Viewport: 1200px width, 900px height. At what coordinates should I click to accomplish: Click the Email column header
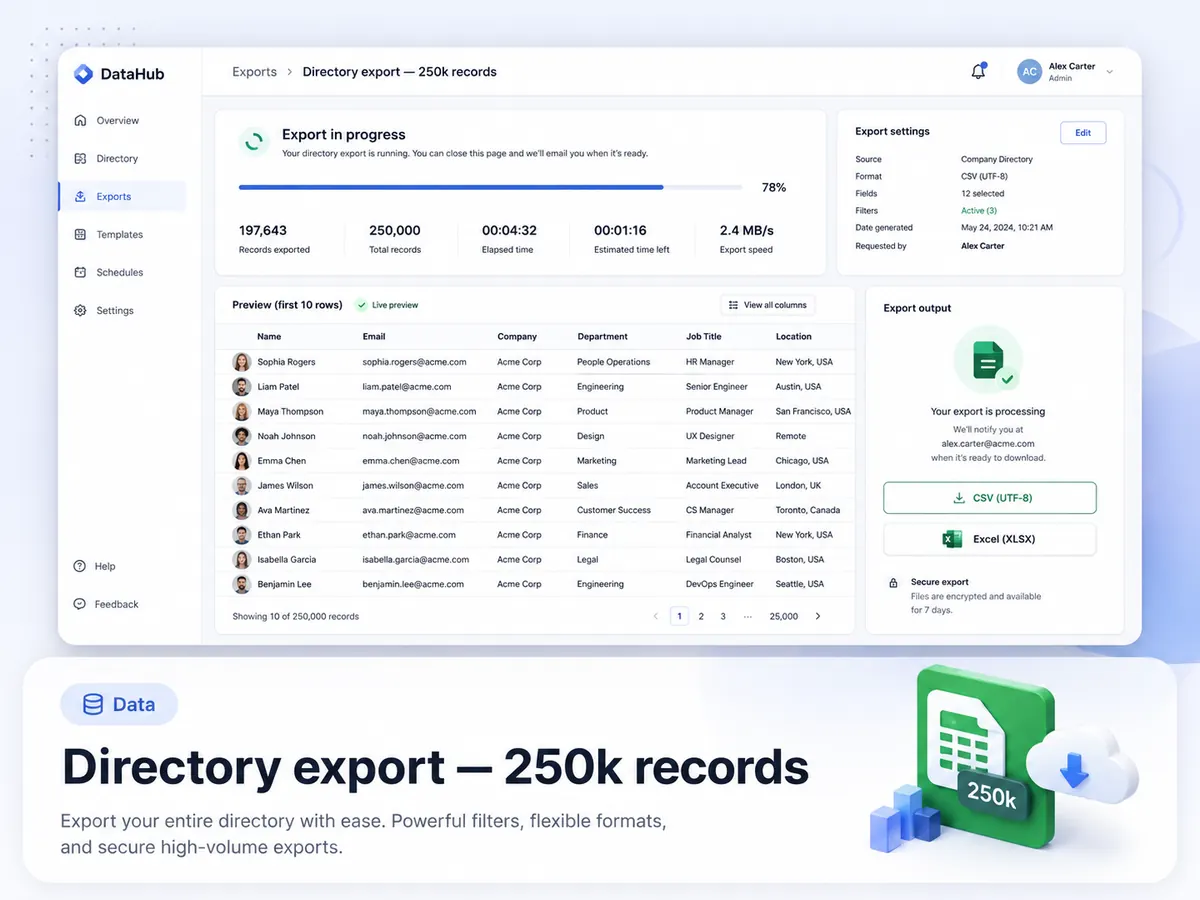[x=374, y=337]
